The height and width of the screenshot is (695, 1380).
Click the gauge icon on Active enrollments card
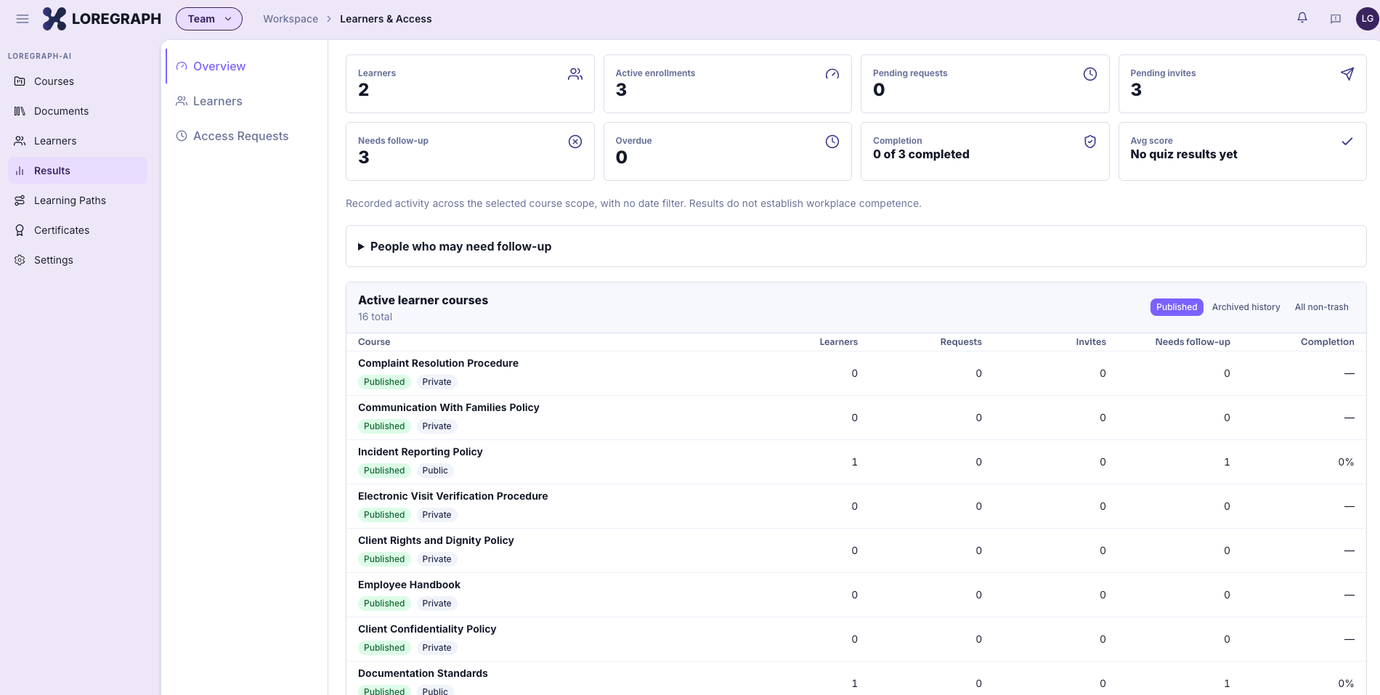point(832,74)
